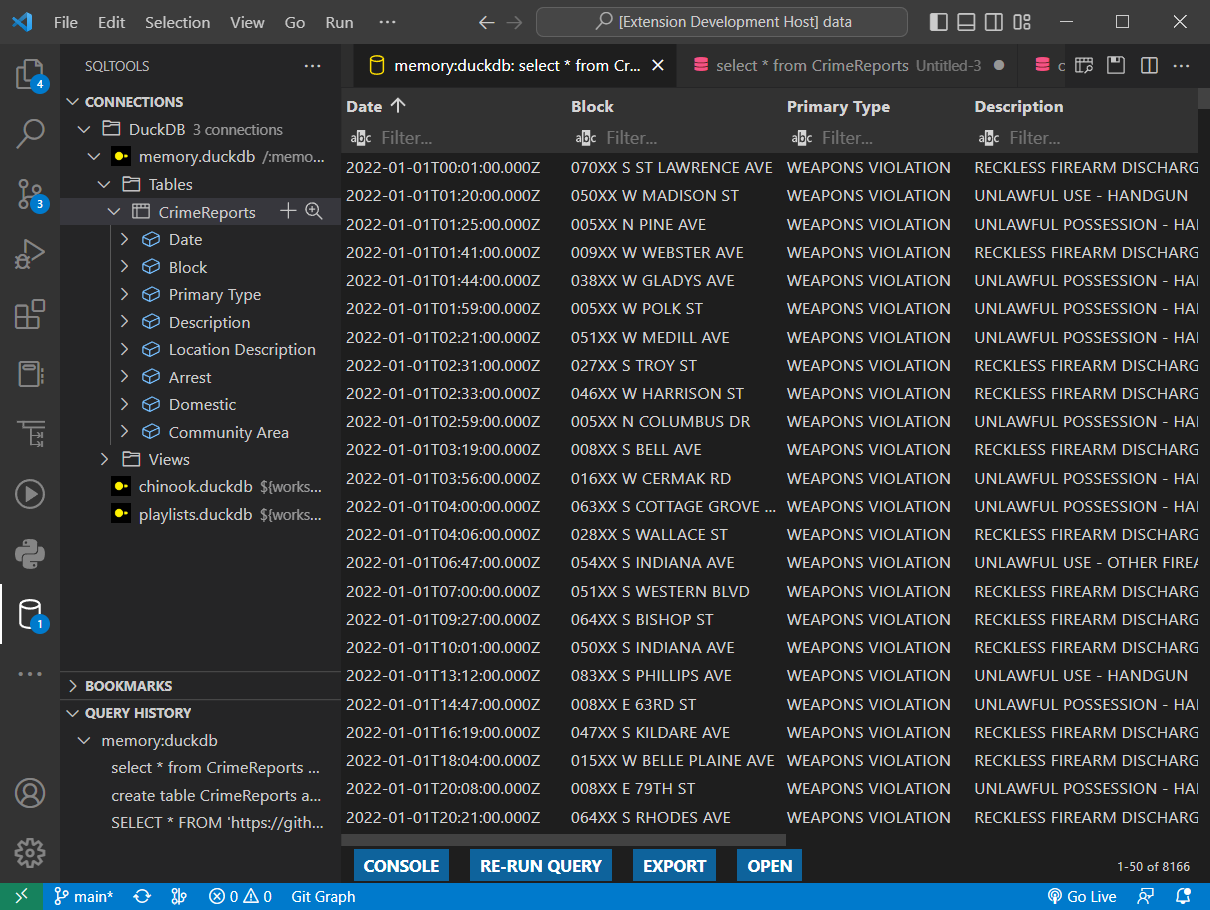The height and width of the screenshot is (910, 1210).
Task: Open the Selection menu
Action: click(177, 22)
